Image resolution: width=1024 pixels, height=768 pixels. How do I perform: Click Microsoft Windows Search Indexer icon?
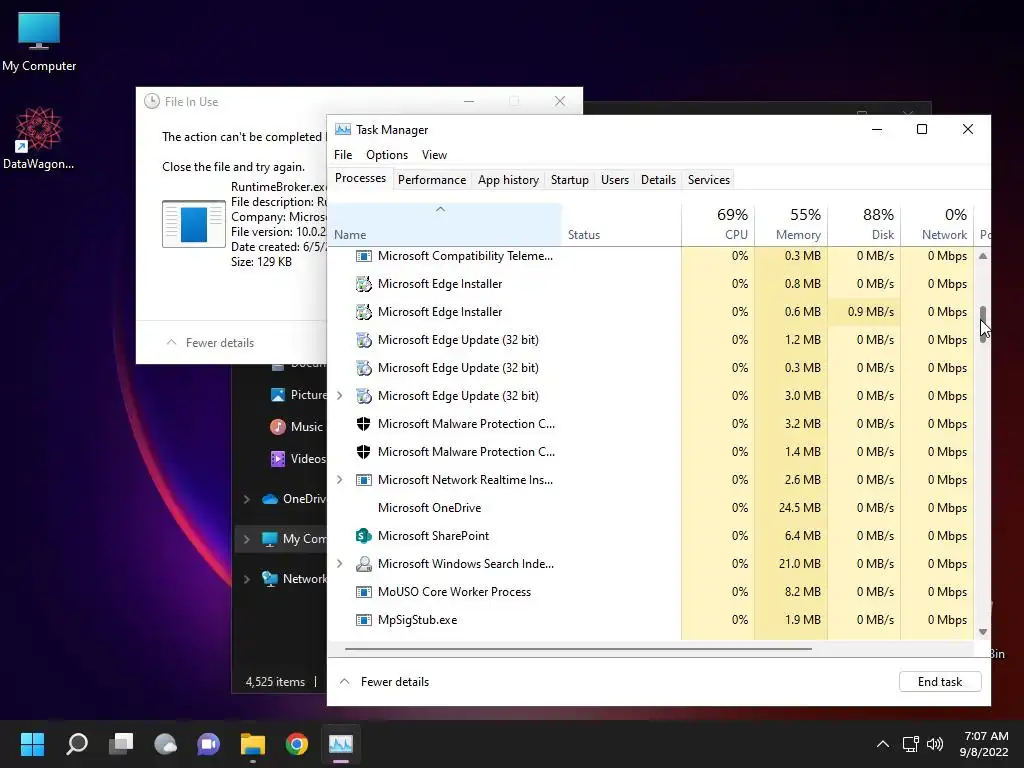pos(363,564)
